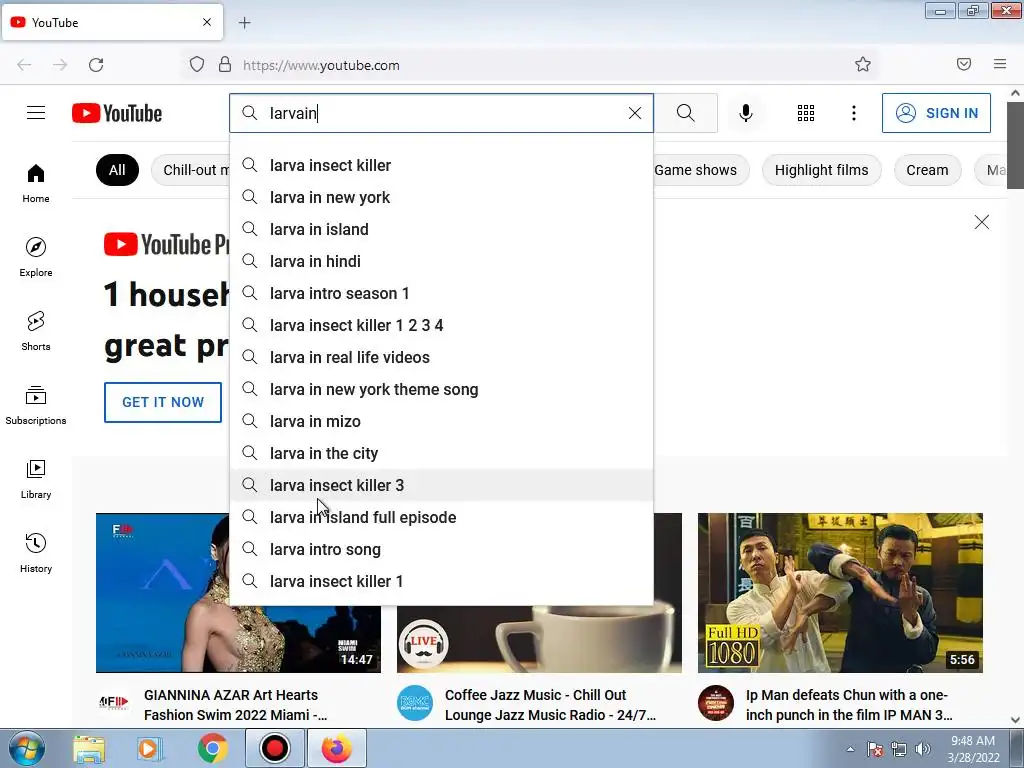Choose suggestion 'larva in island'
The height and width of the screenshot is (768, 1024).
pos(441,229)
